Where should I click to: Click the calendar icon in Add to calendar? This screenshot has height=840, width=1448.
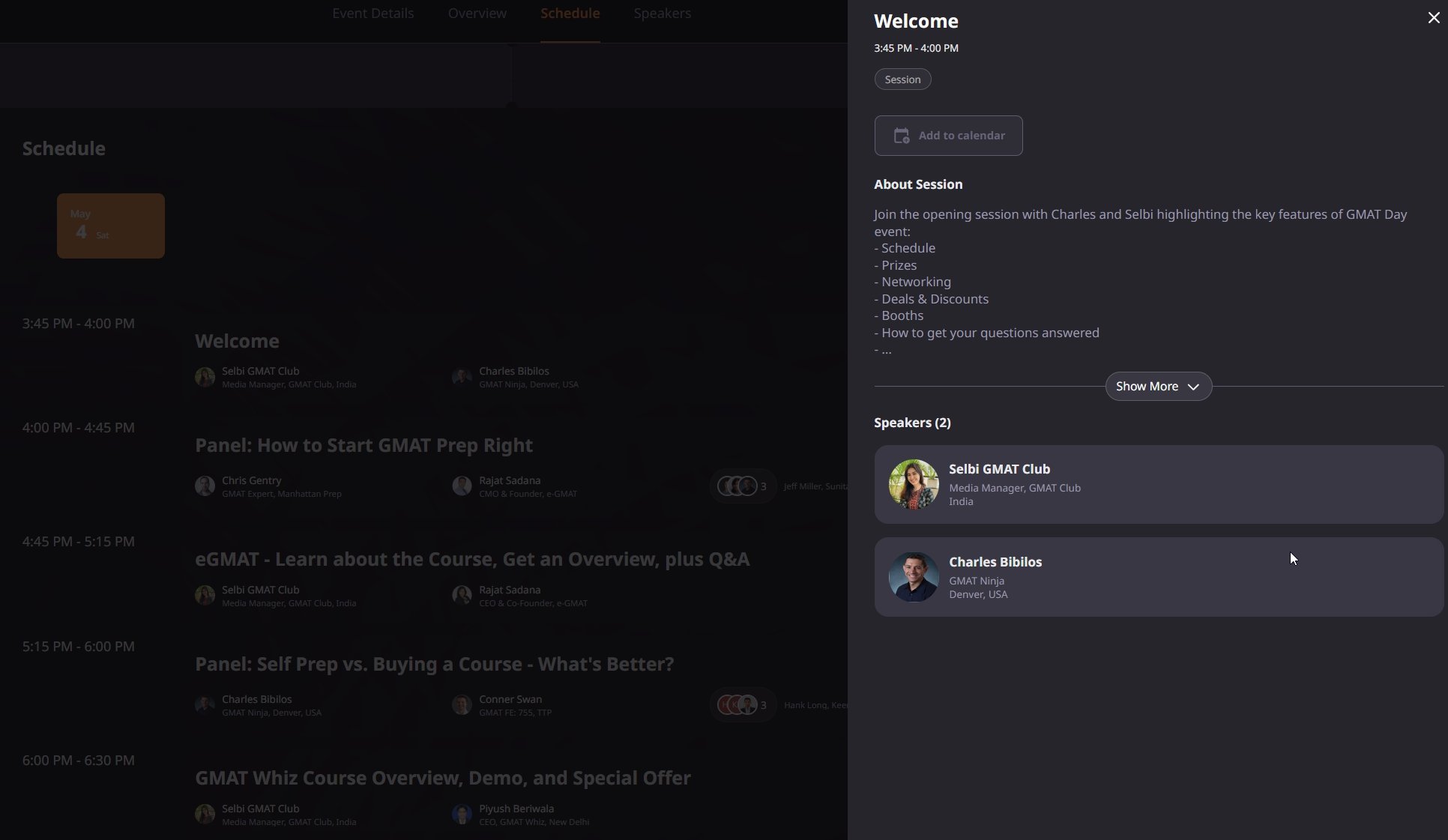[x=902, y=136]
